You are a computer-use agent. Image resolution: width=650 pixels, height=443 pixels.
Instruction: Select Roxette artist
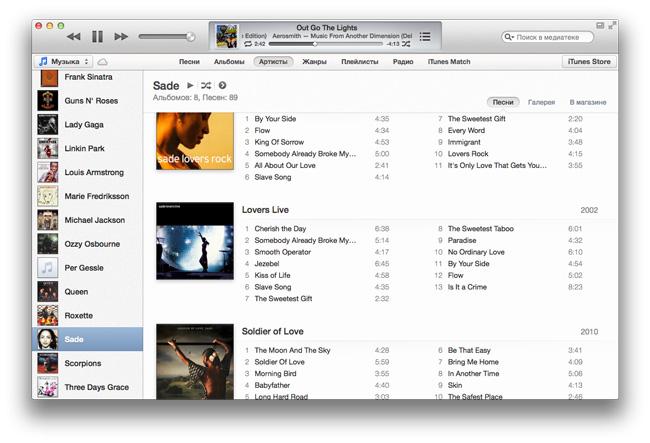coord(87,316)
